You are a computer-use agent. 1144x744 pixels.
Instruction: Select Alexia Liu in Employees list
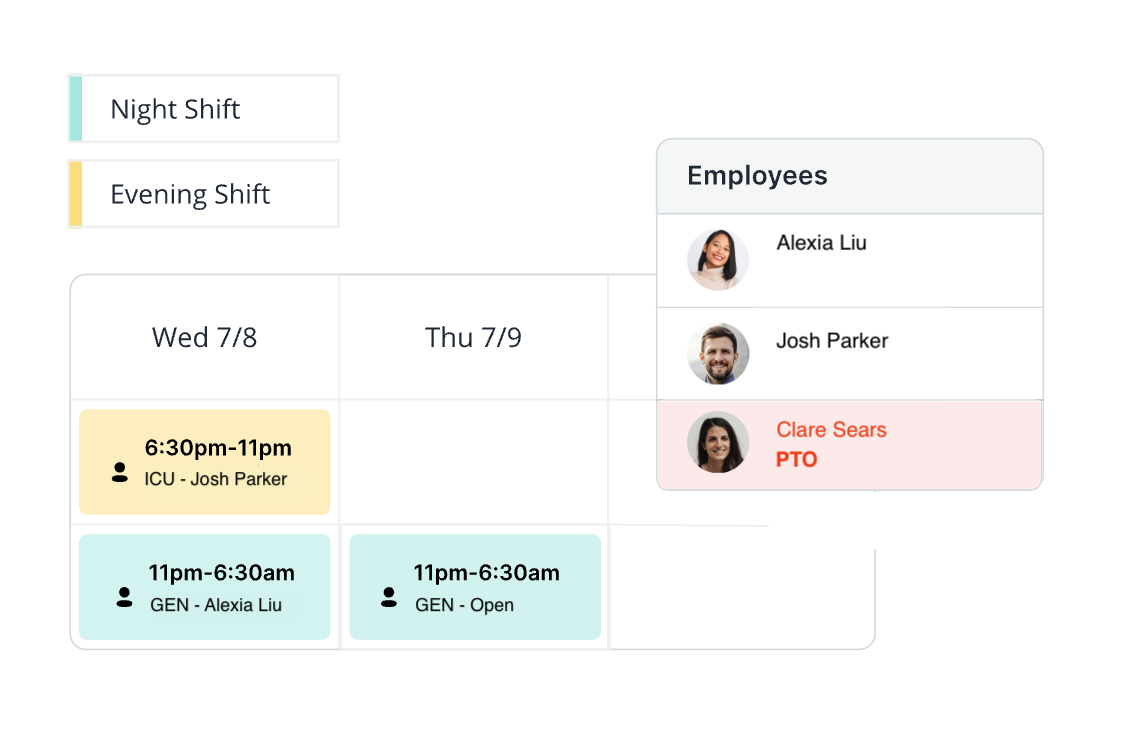(x=850, y=260)
